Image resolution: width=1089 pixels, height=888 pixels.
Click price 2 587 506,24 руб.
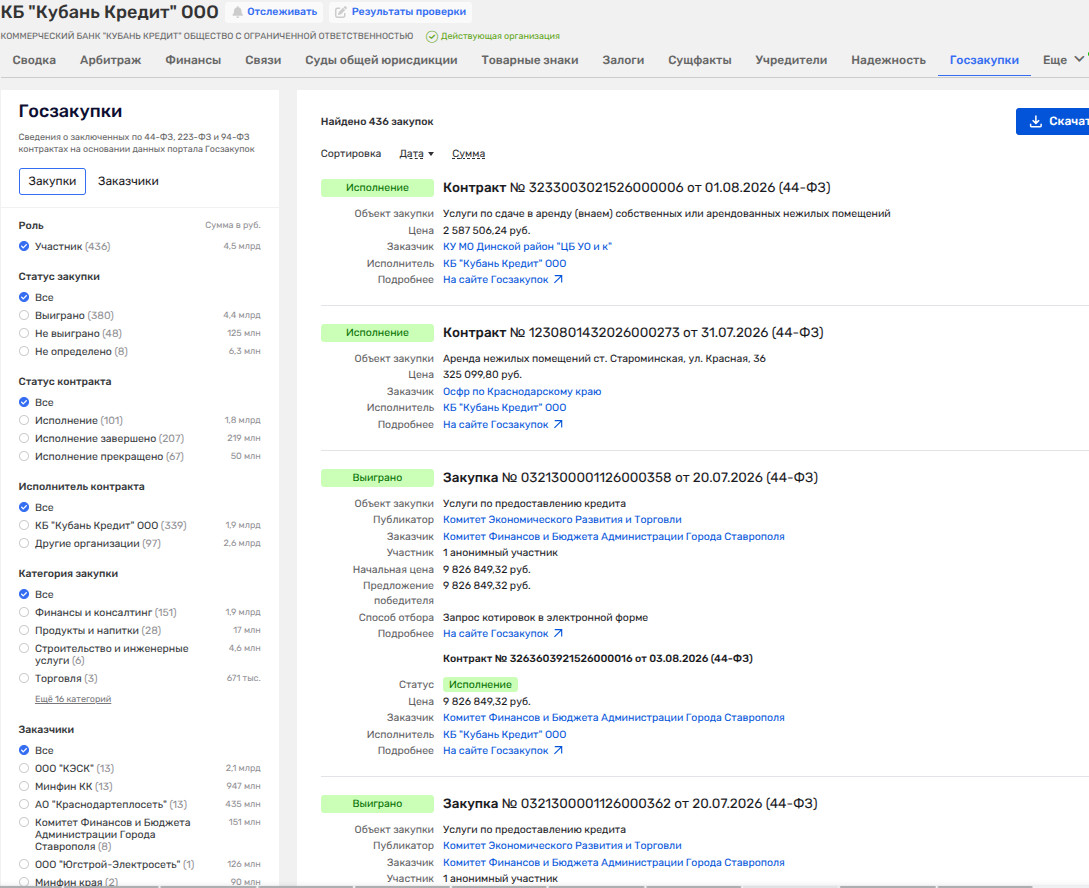click(486, 230)
